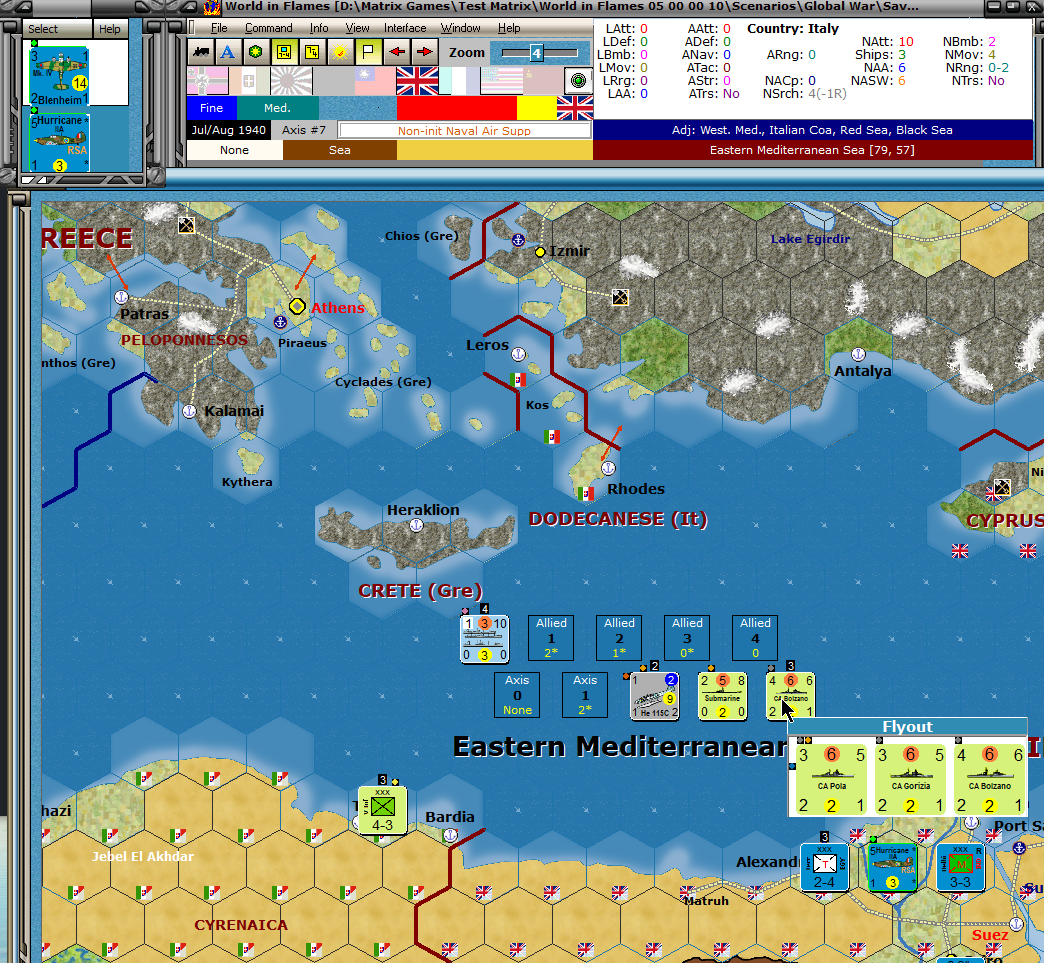The height and width of the screenshot is (963, 1044).
Task: Pick CA Bolzano in the Flyout
Action: click(989, 780)
